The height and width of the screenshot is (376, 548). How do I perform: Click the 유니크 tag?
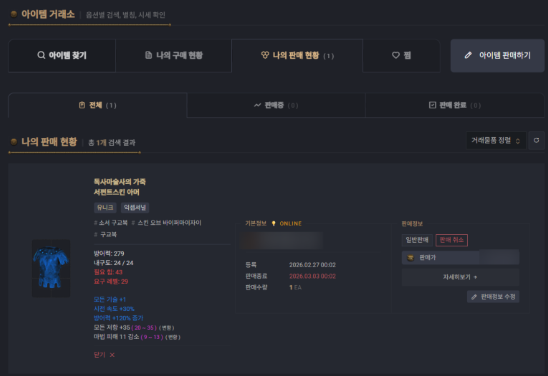pos(105,208)
